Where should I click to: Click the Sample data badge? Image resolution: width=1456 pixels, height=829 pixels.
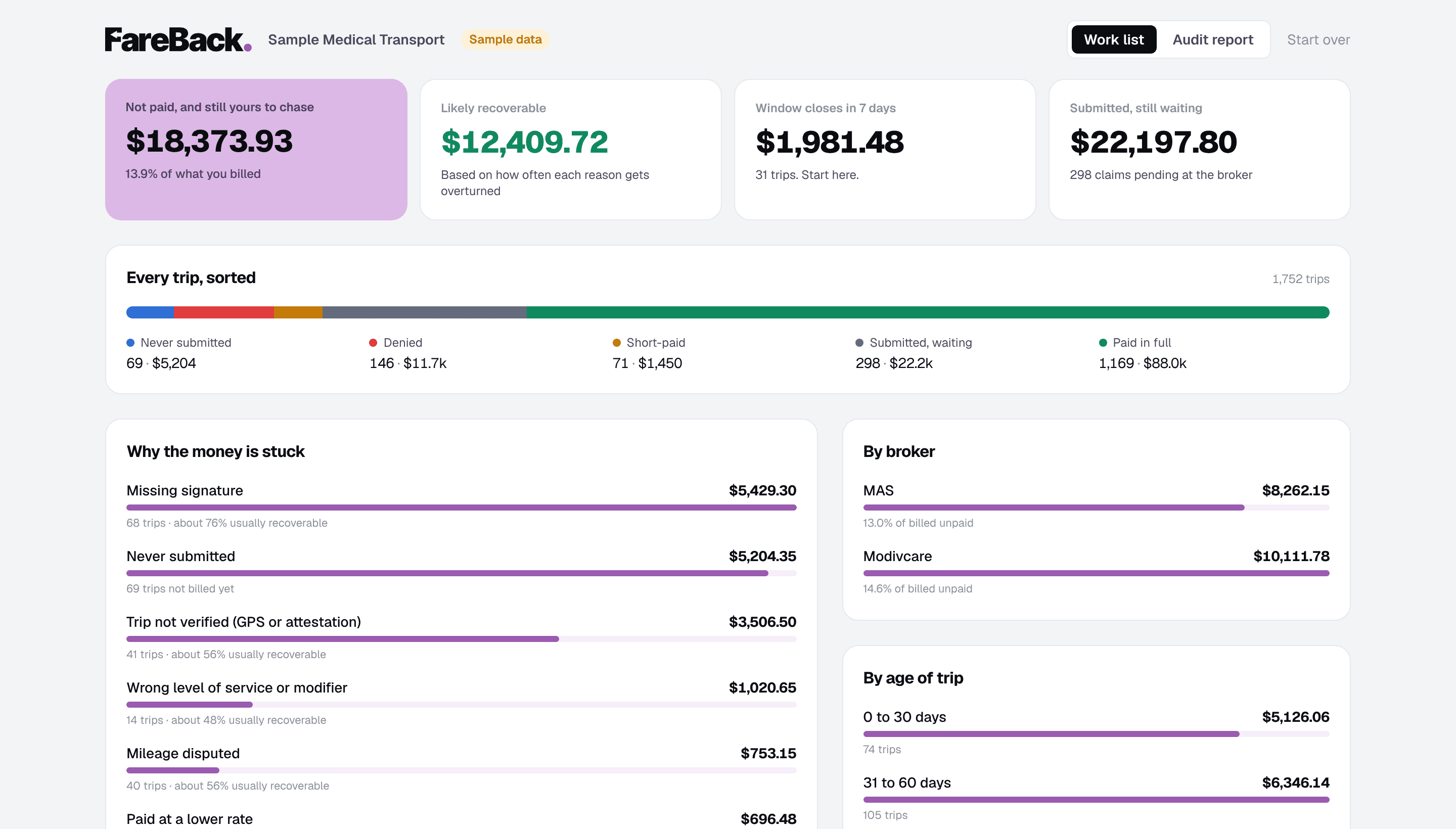tap(505, 39)
